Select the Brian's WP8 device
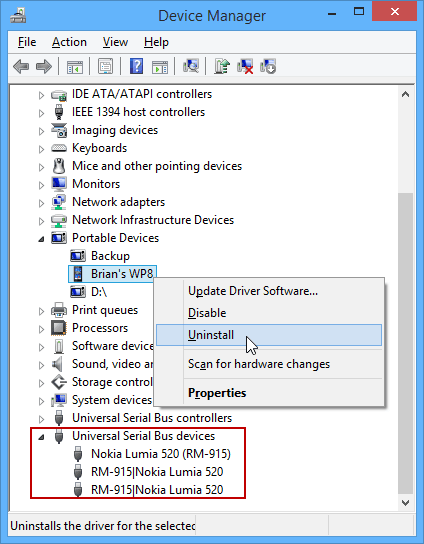This screenshot has height=544, width=424. (122, 274)
